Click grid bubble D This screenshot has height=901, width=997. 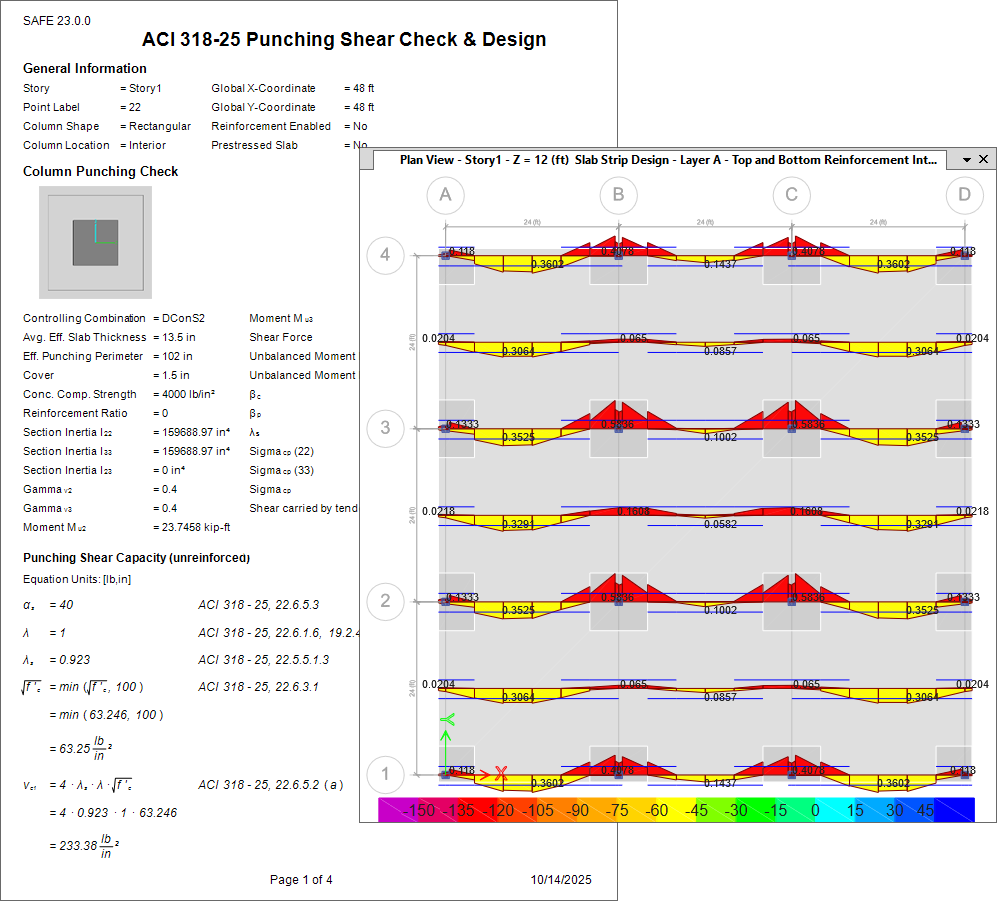click(x=964, y=195)
